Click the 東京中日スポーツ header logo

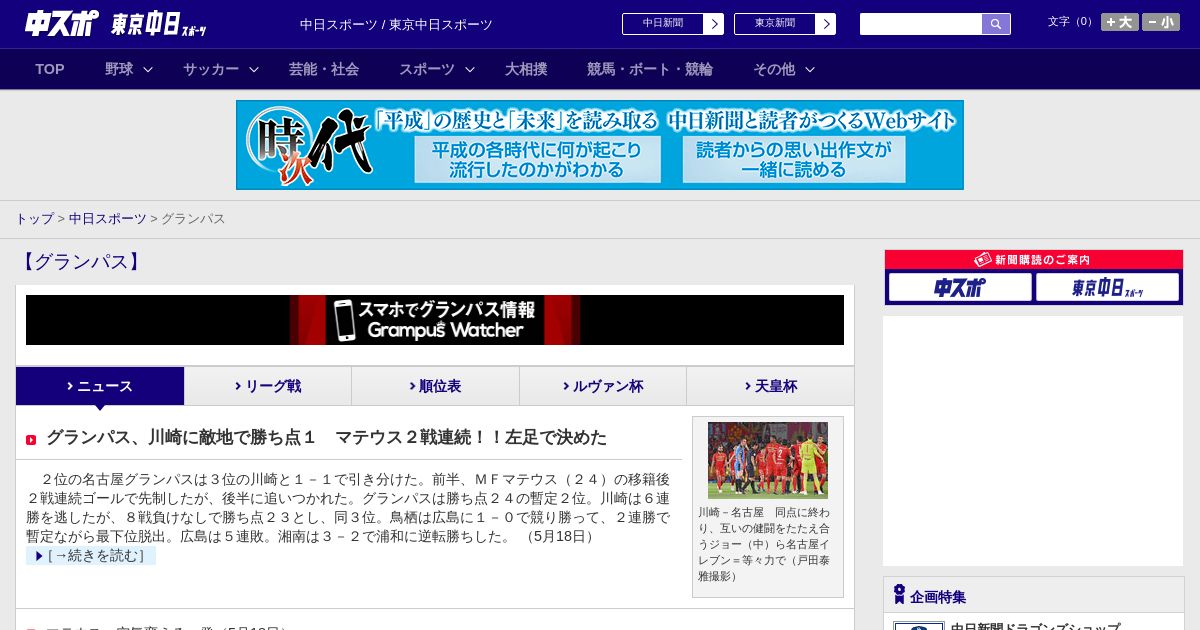pos(159,25)
